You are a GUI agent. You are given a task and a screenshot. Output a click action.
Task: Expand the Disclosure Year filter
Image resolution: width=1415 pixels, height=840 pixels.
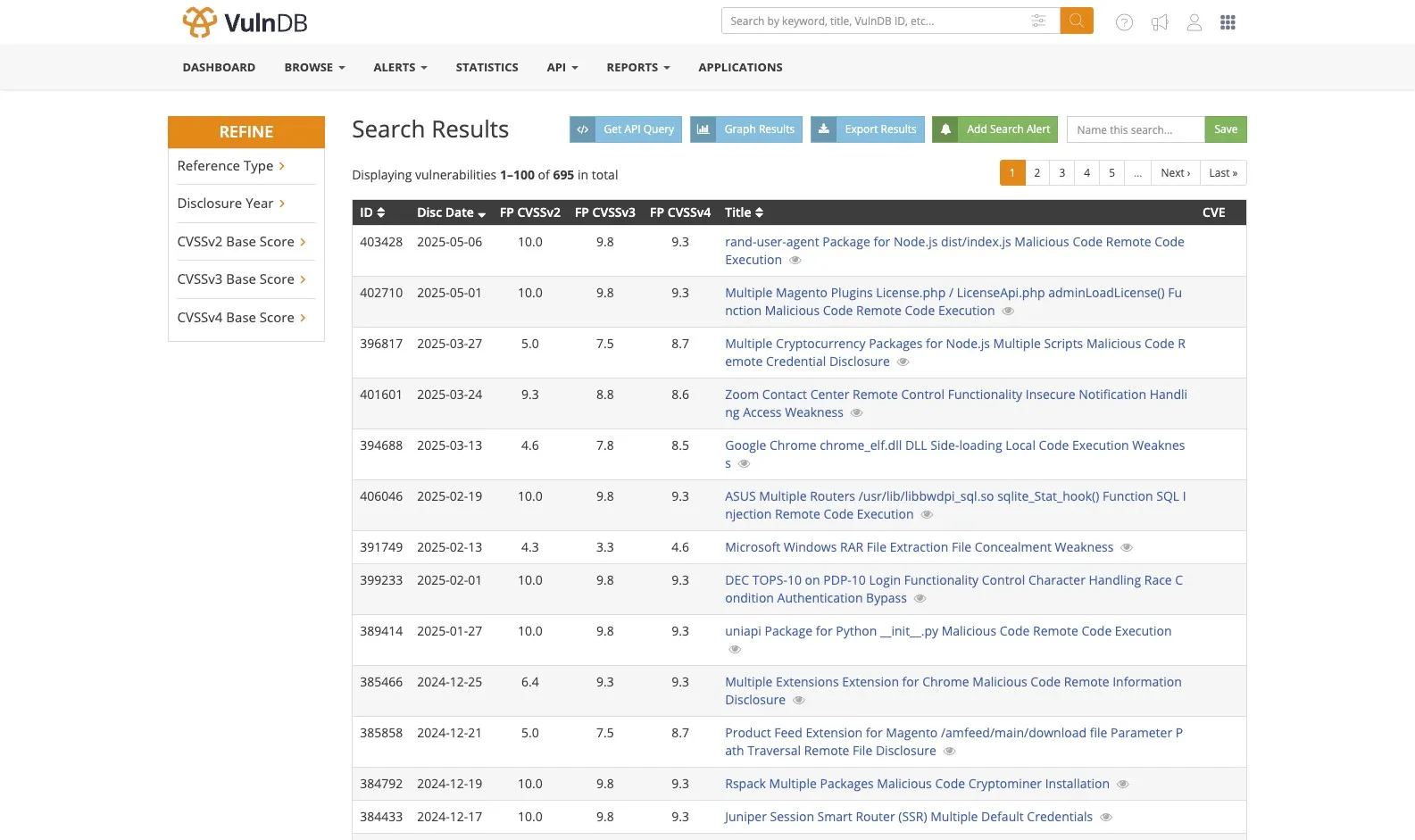click(231, 204)
